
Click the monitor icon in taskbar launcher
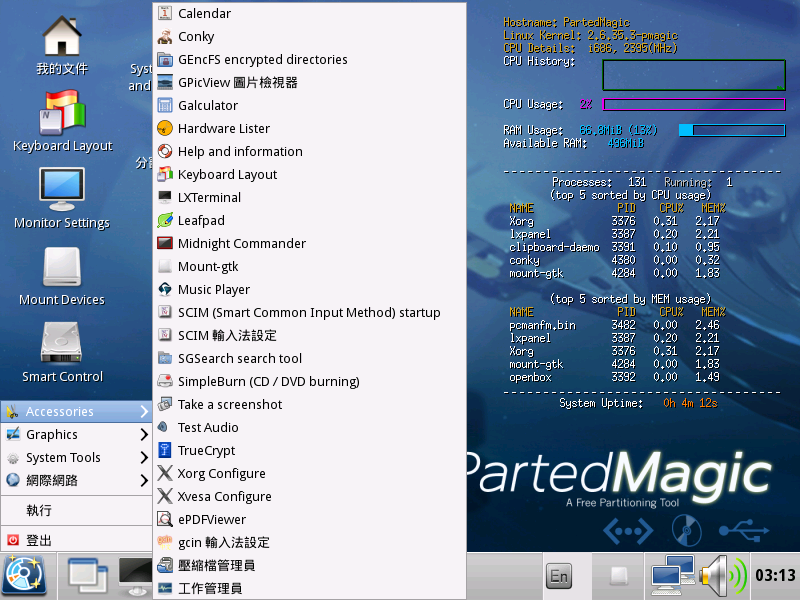click(x=135, y=577)
